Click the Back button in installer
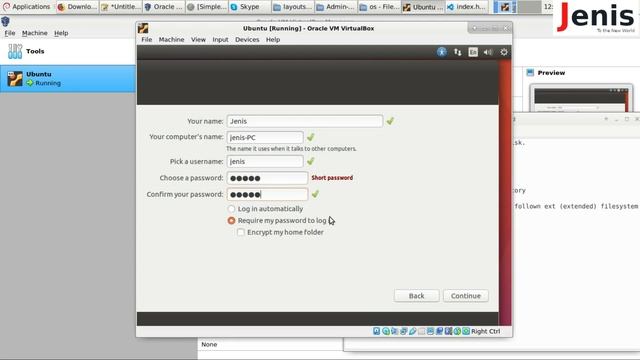640x360 pixels. [416, 296]
